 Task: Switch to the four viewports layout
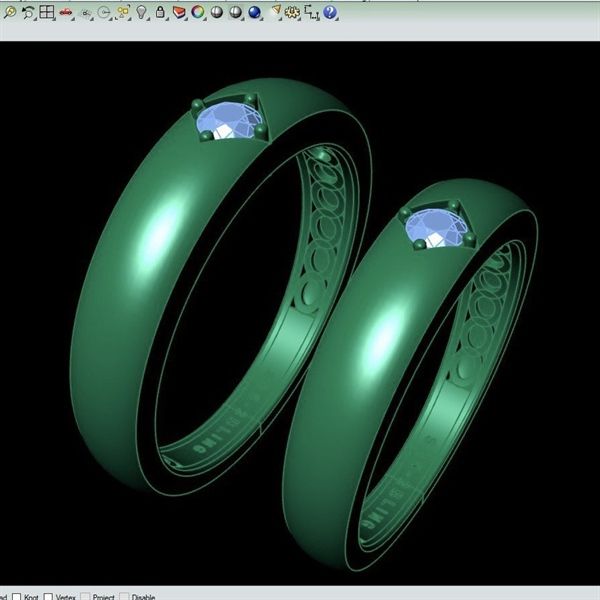pyautogui.click(x=47, y=12)
